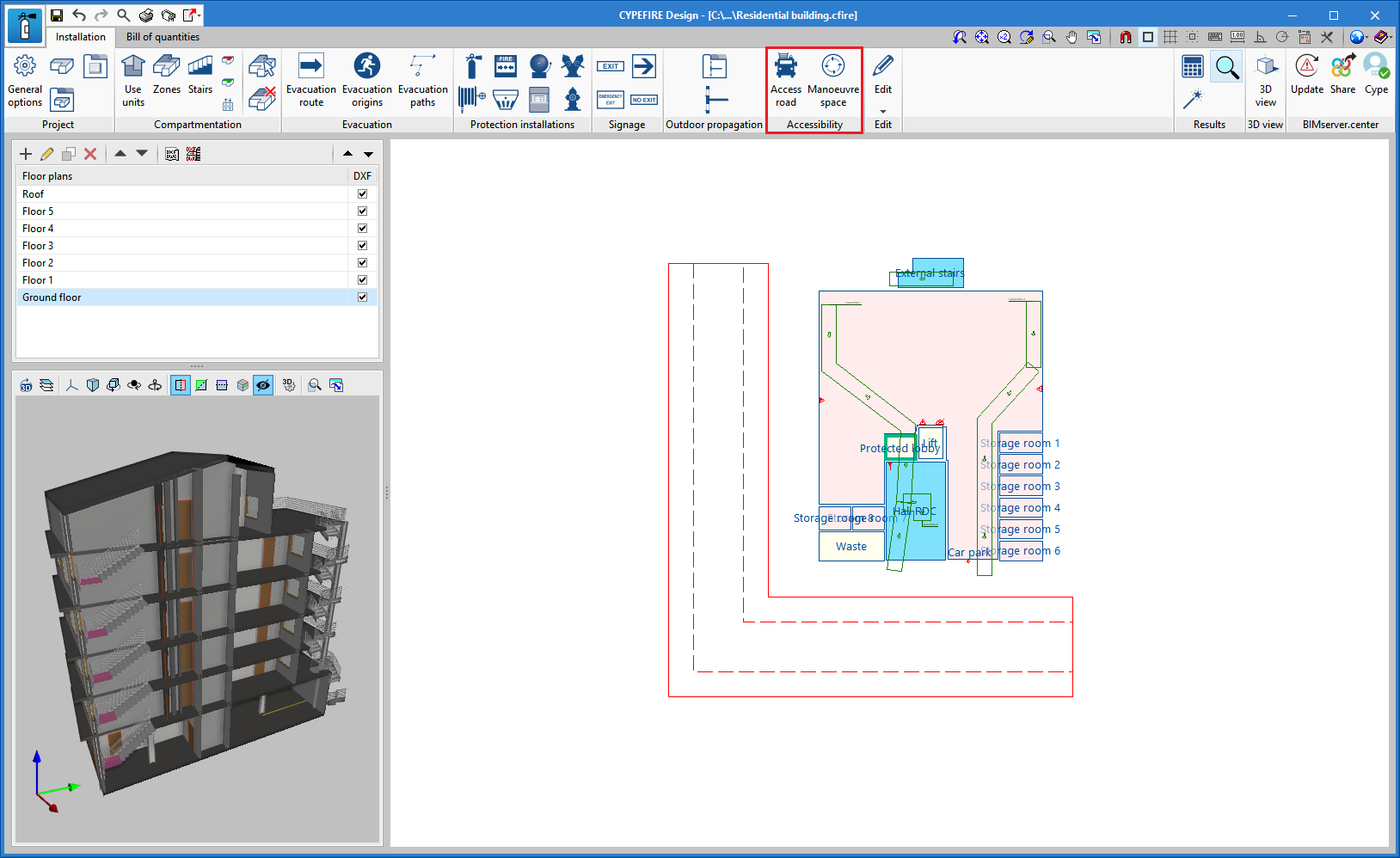Toggle hidden elements eye in 3D toolbar
1400x858 pixels.
263,385
